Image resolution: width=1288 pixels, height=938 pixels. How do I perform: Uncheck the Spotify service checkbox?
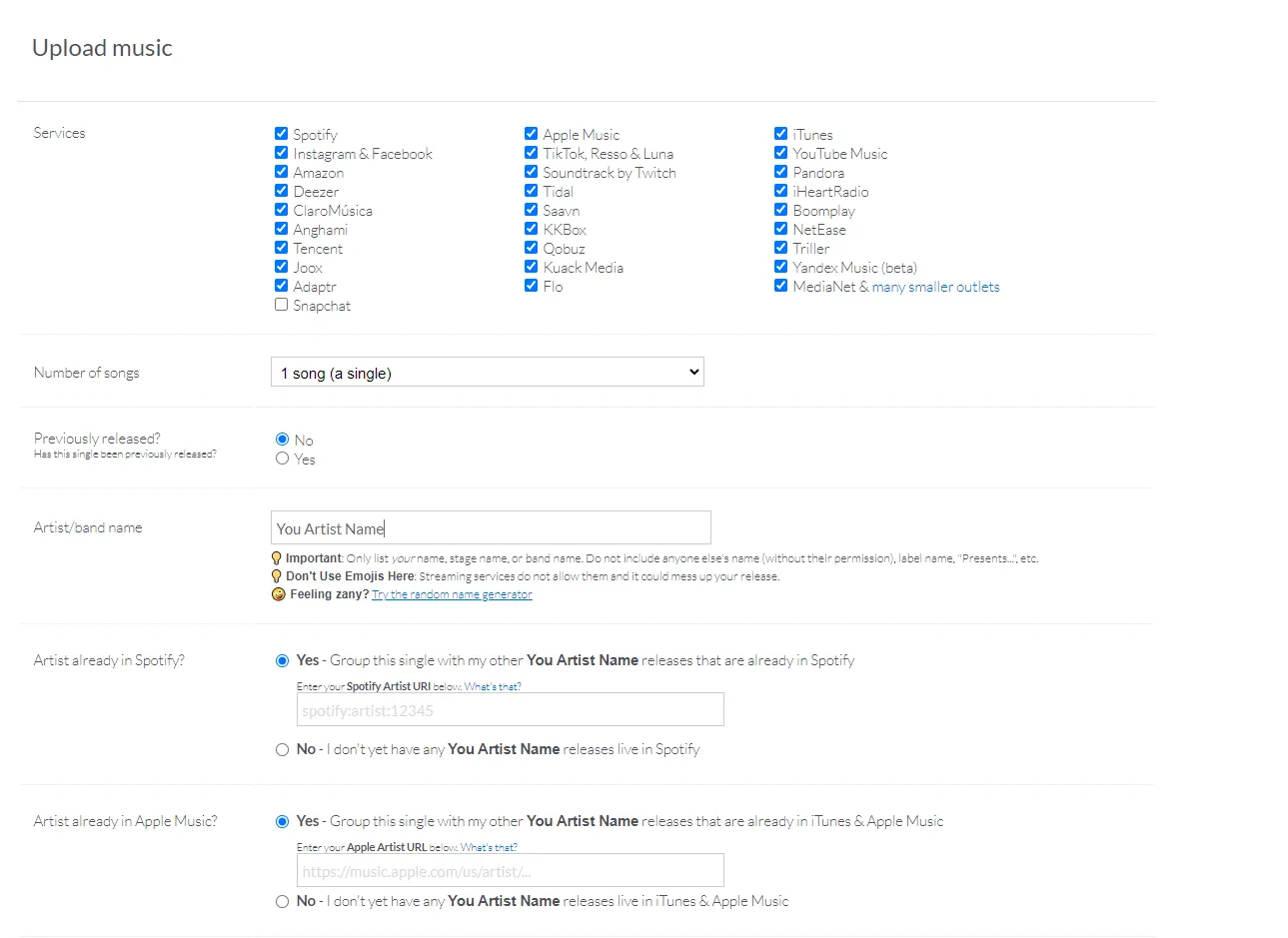coord(282,134)
